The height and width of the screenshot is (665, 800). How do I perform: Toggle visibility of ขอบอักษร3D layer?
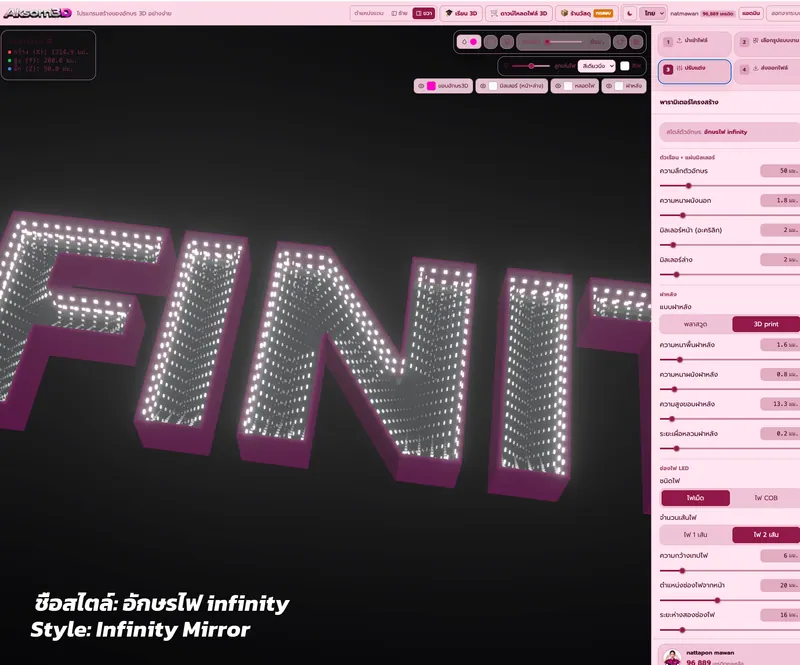point(421,86)
